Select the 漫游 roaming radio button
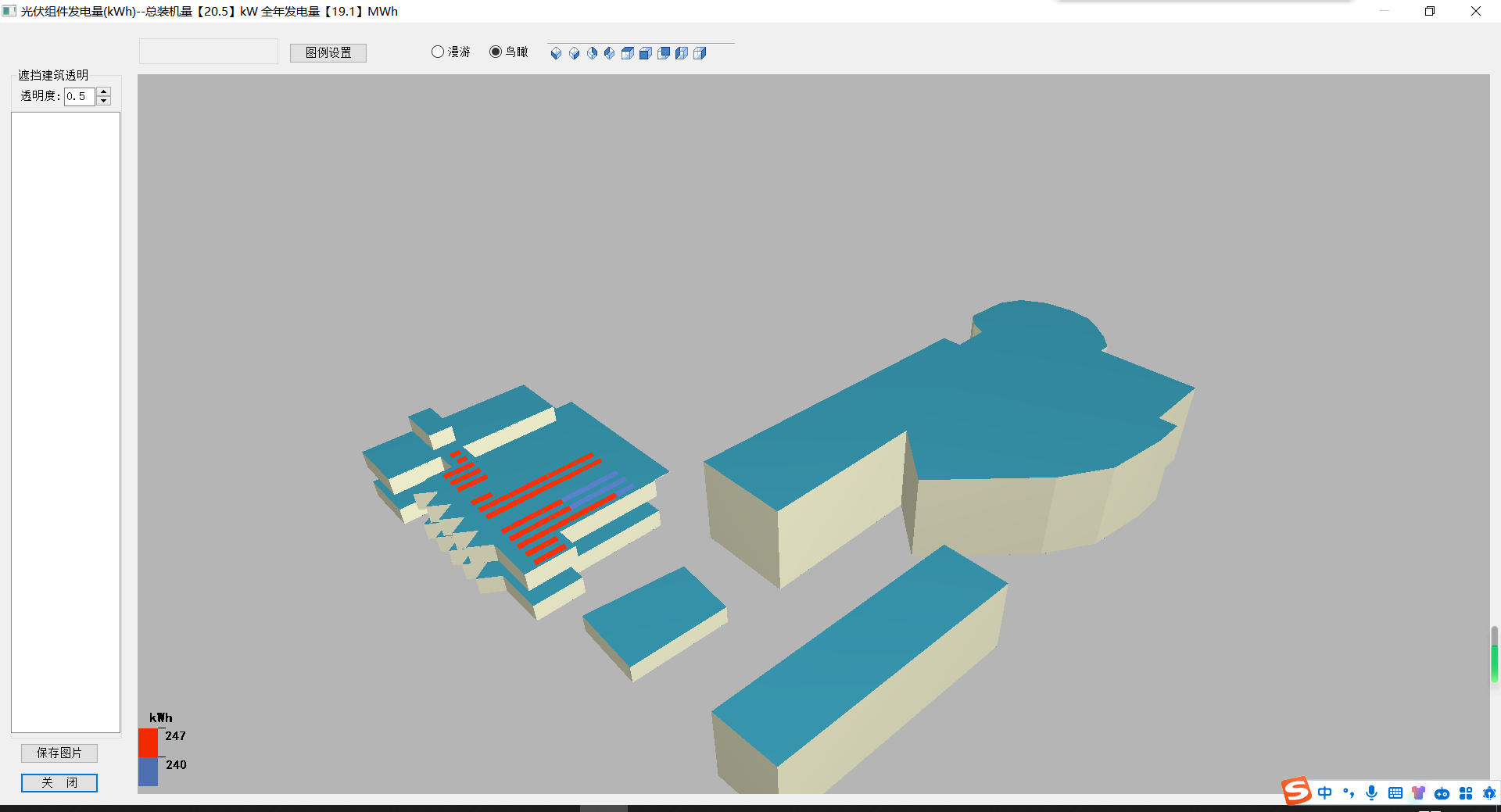Screen dimensions: 1501x812 click(x=438, y=52)
